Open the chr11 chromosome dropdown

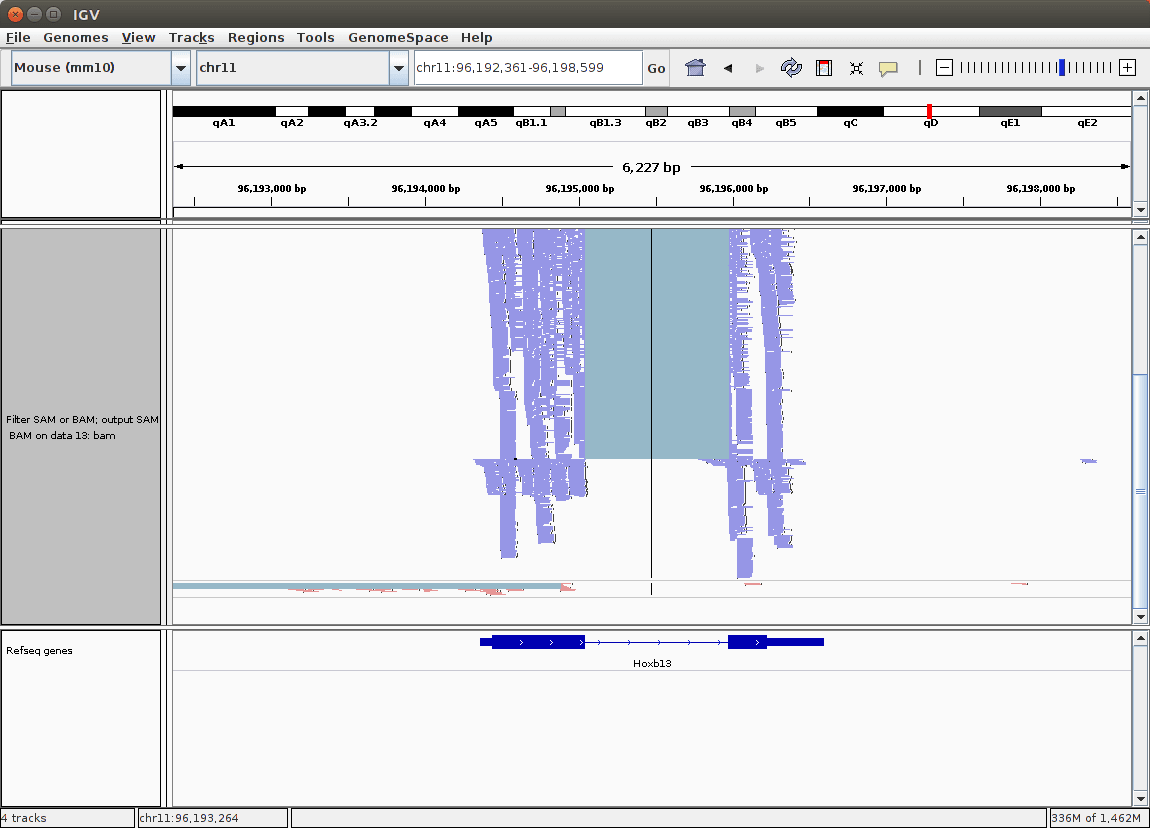tap(398, 68)
